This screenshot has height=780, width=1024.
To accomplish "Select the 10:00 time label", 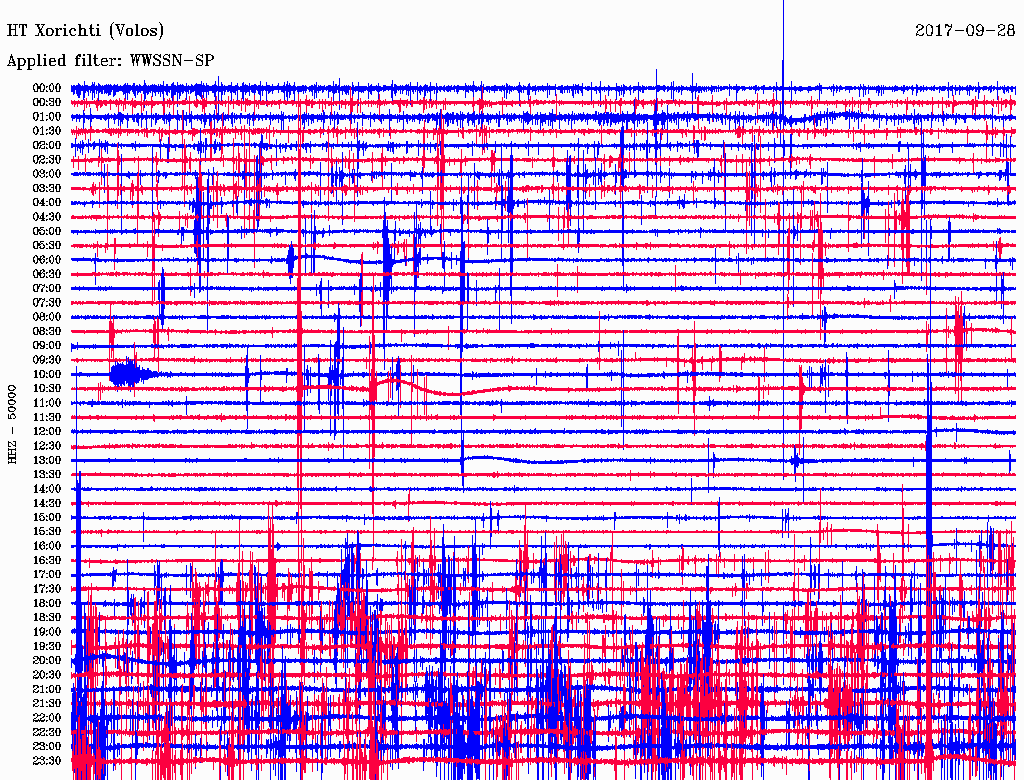I will [x=47, y=374].
